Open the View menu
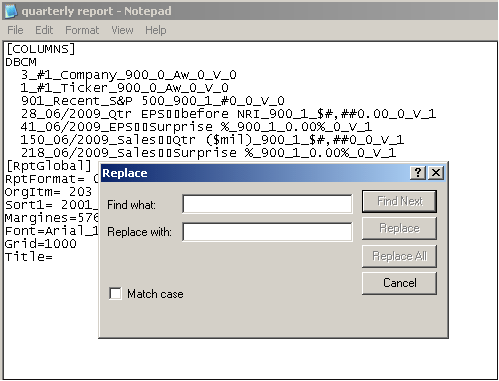Image resolution: width=499 pixels, height=381 pixels. coord(122,30)
